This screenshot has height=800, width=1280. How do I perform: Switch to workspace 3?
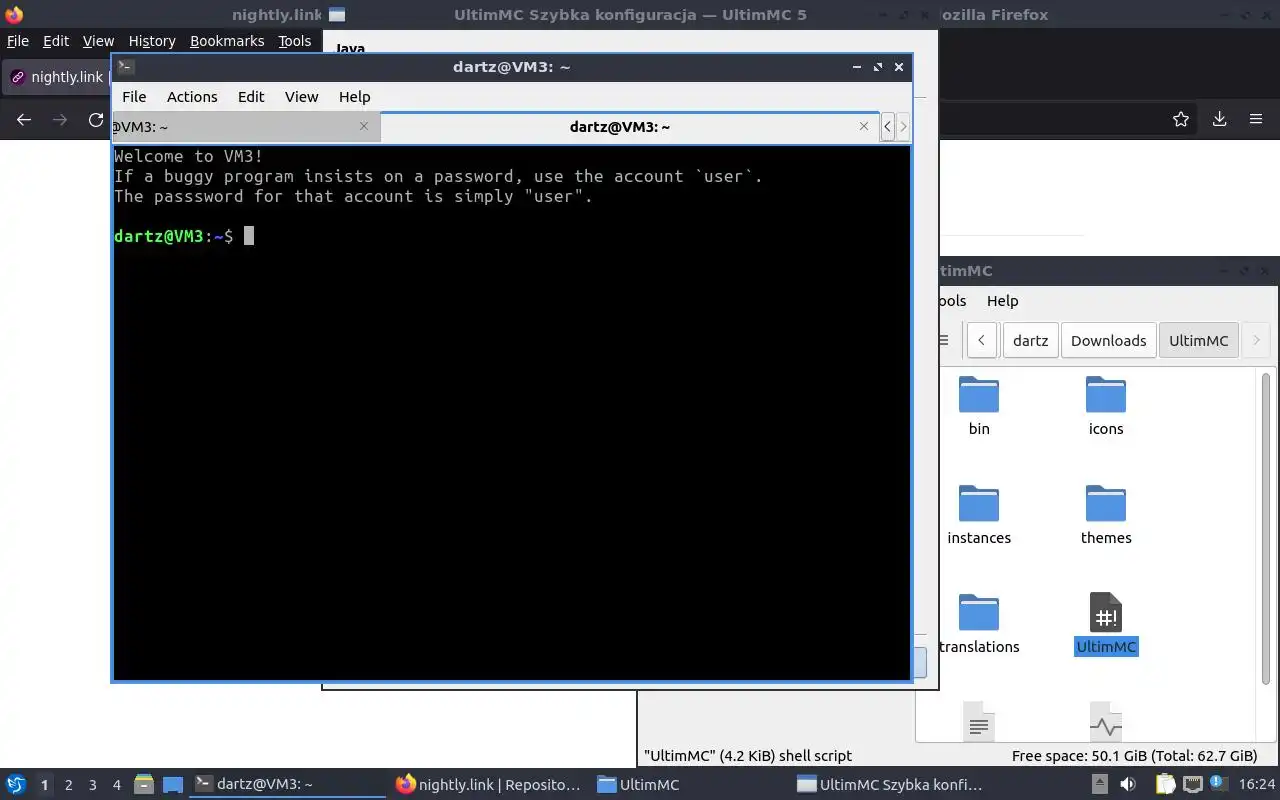(x=92, y=785)
